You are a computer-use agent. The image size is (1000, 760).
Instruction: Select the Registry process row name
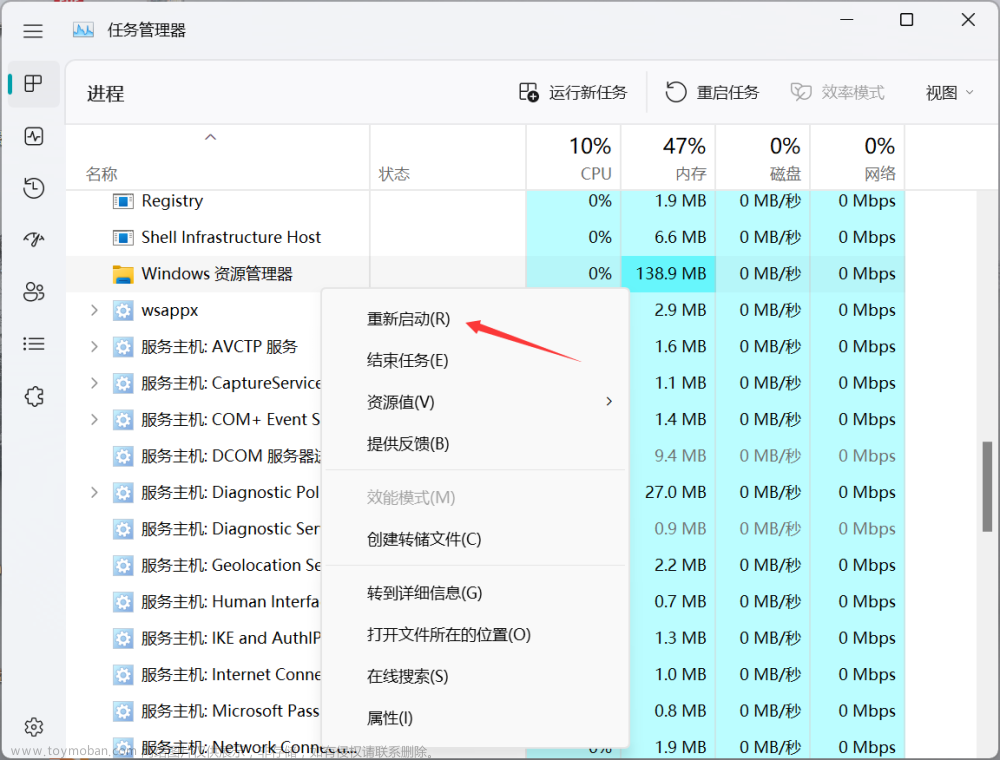tap(172, 201)
